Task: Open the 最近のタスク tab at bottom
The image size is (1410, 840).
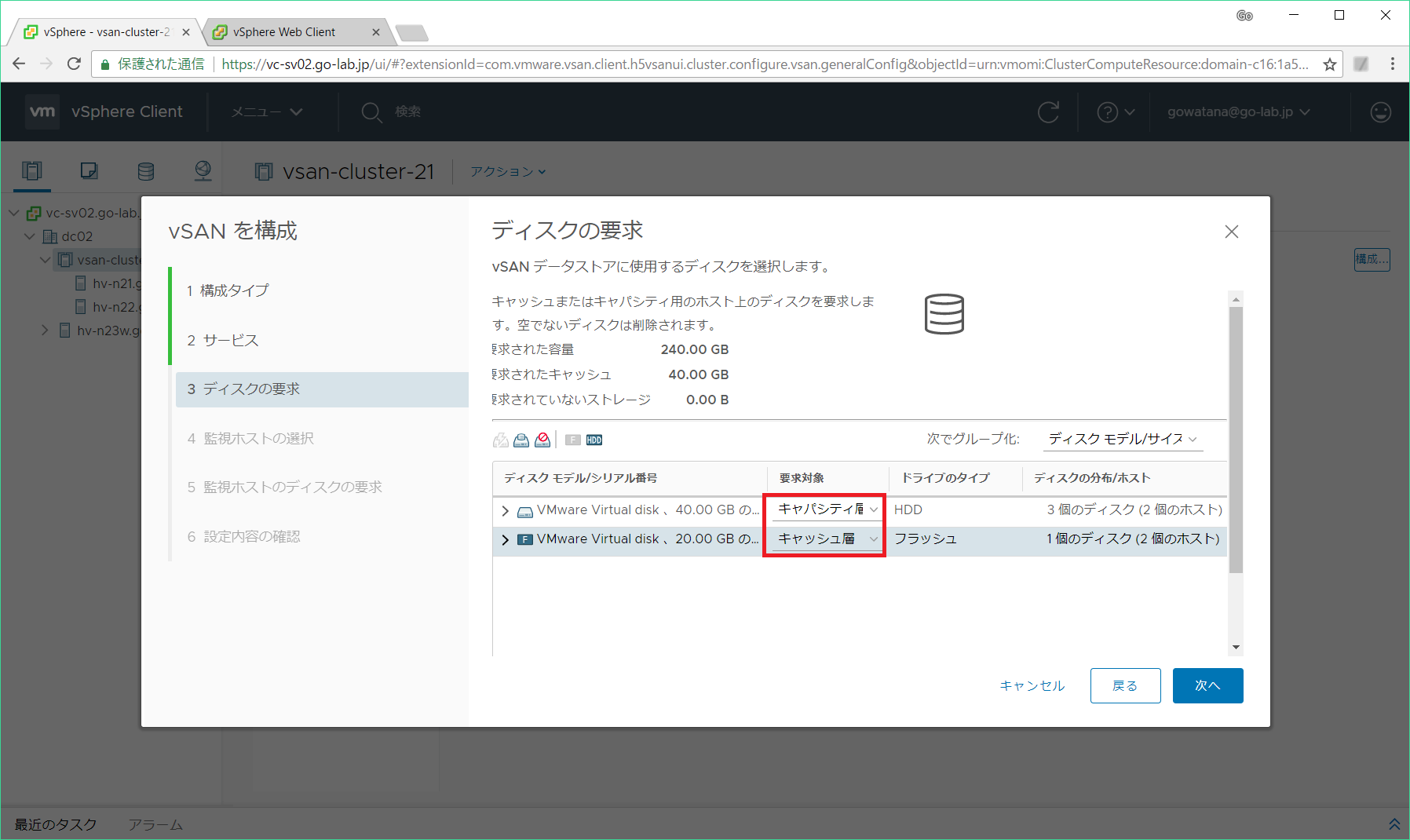Action: (x=55, y=824)
